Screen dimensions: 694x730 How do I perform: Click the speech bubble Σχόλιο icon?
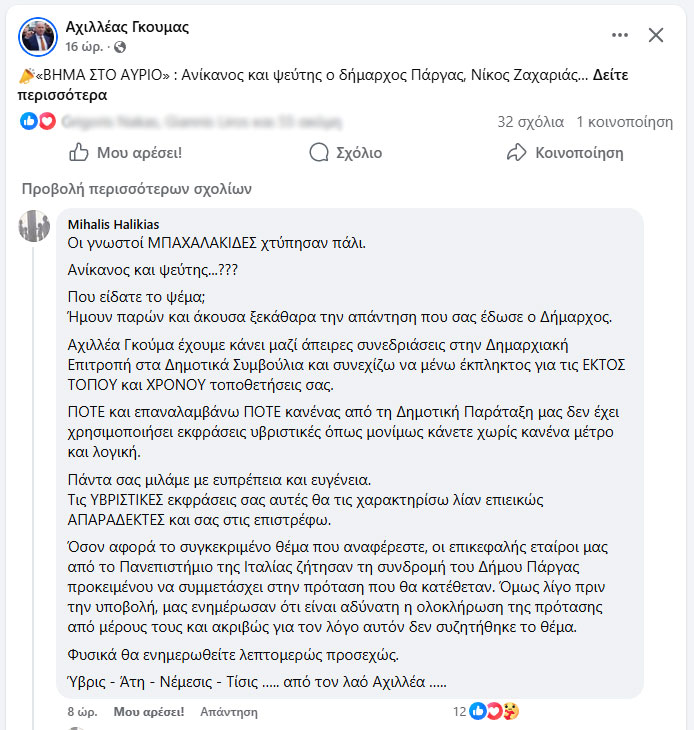pos(320,153)
